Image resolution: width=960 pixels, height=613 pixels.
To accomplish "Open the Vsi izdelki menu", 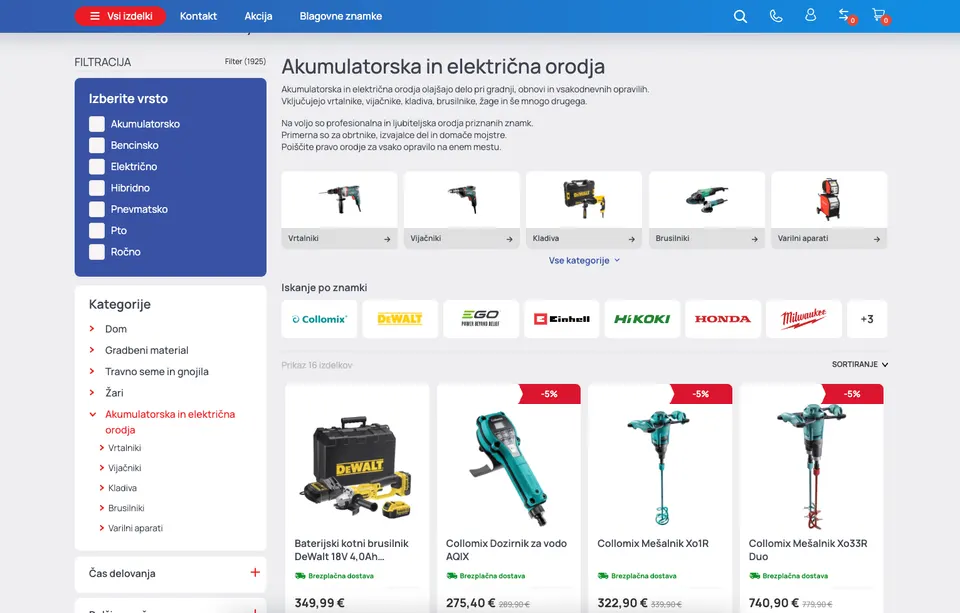I will click(x=121, y=16).
